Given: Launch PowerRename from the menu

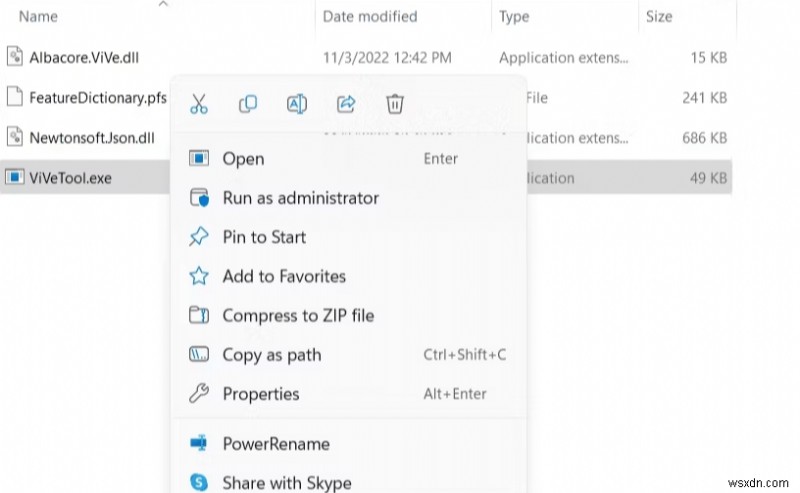Looking at the screenshot, I should 275,443.
